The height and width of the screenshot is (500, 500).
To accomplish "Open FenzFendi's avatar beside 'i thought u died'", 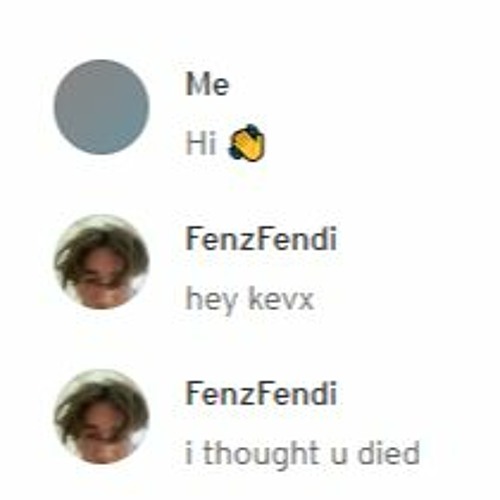I will tap(102, 417).
